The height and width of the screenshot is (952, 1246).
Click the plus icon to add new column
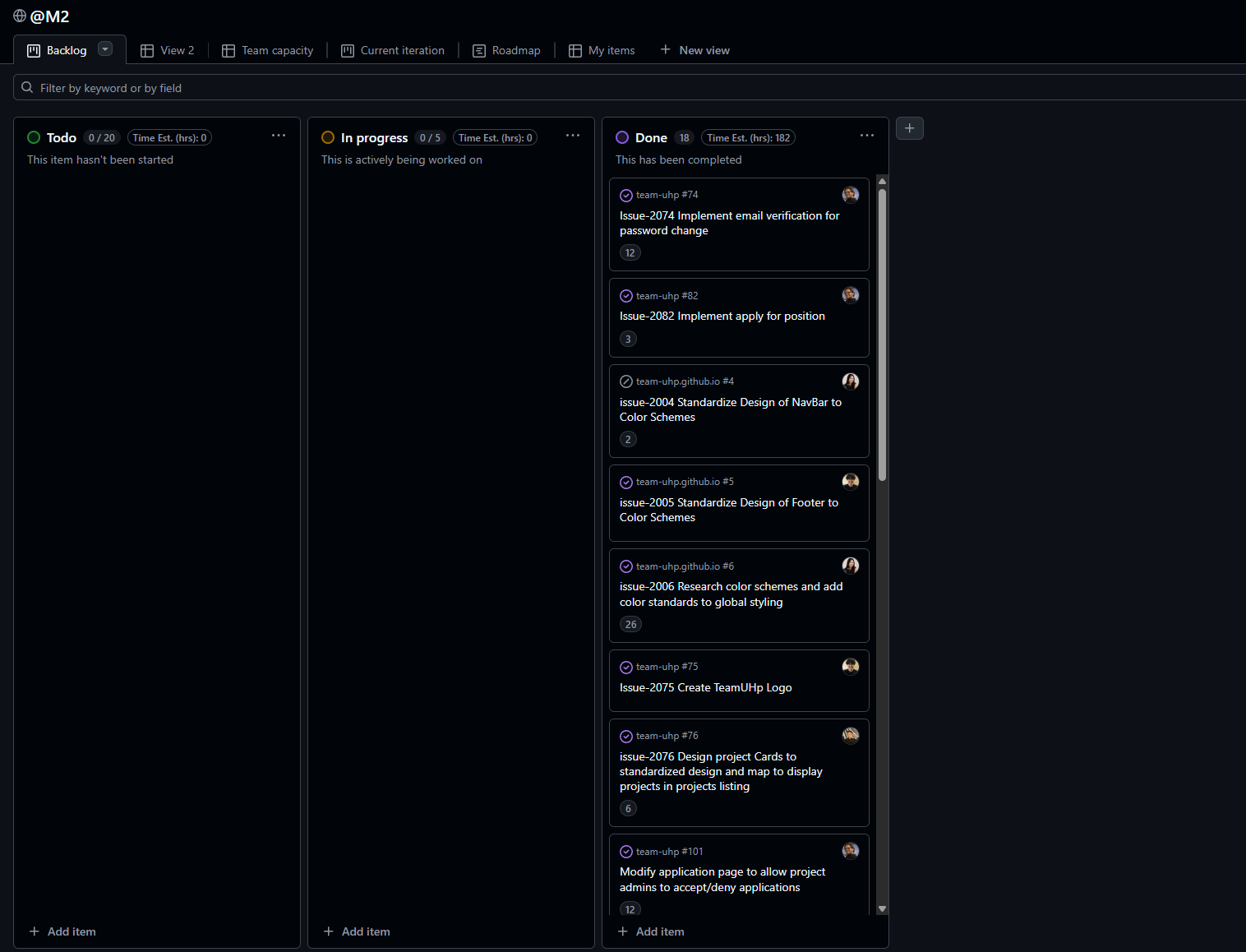pyautogui.click(x=909, y=128)
